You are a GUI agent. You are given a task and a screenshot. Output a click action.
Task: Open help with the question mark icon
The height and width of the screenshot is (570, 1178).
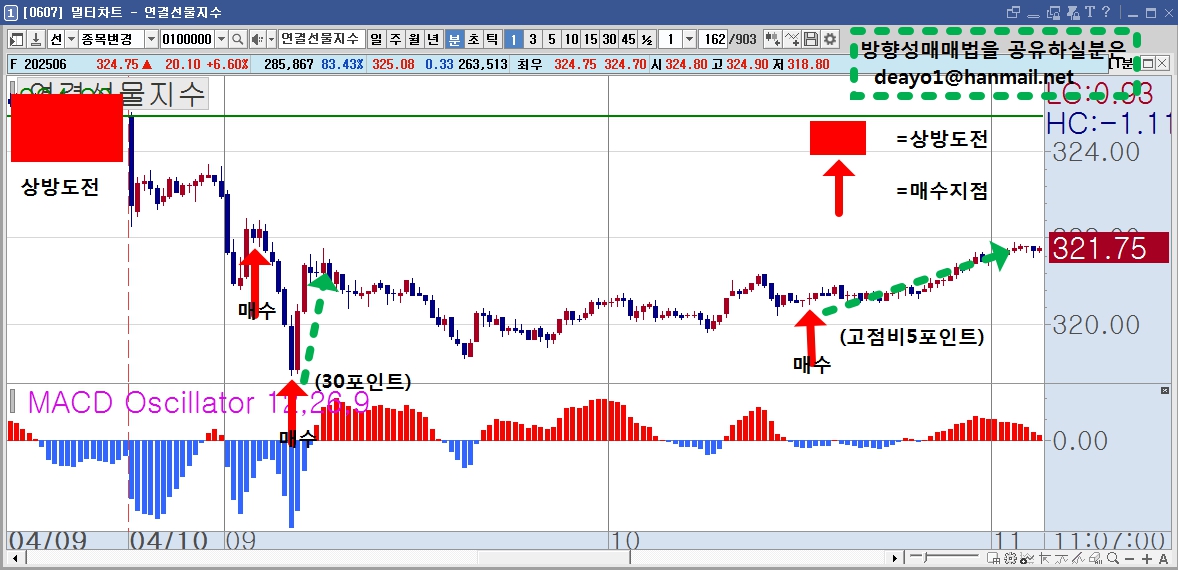tap(1106, 12)
